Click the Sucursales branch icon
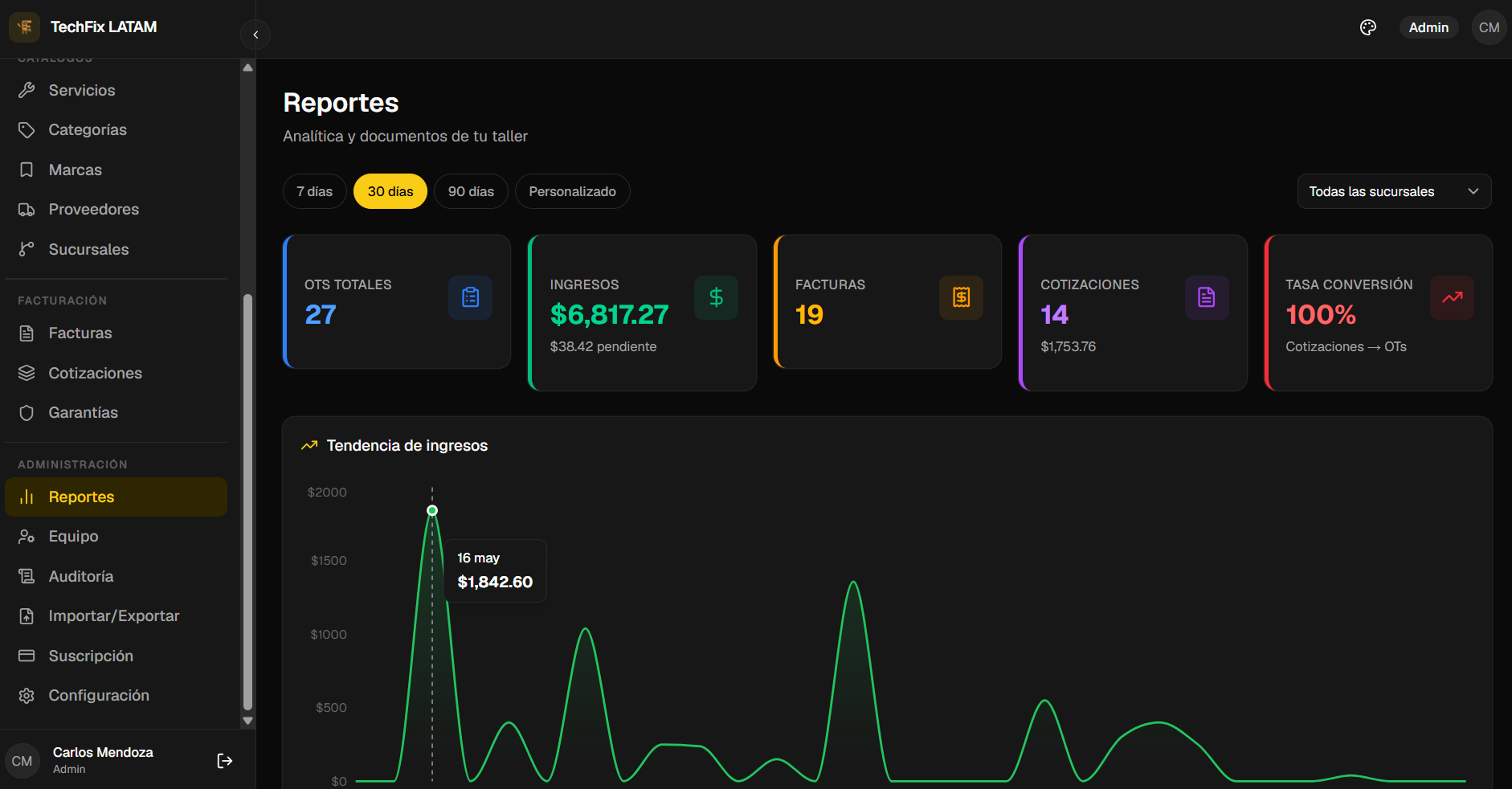 click(x=27, y=249)
